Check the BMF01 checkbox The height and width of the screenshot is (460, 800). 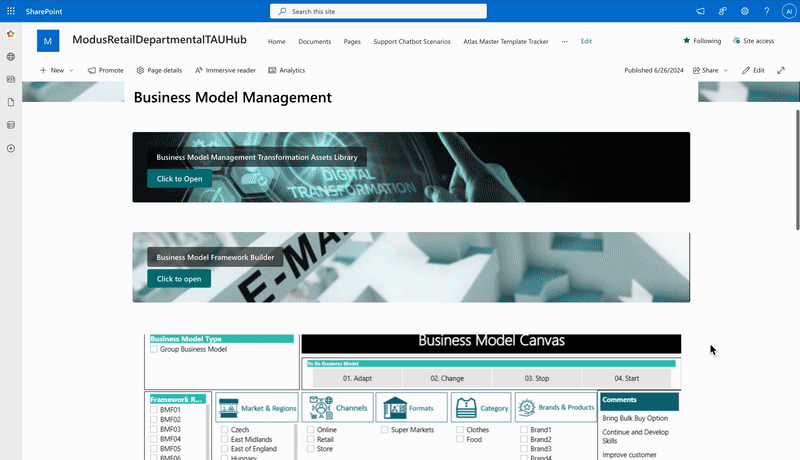pos(154,410)
